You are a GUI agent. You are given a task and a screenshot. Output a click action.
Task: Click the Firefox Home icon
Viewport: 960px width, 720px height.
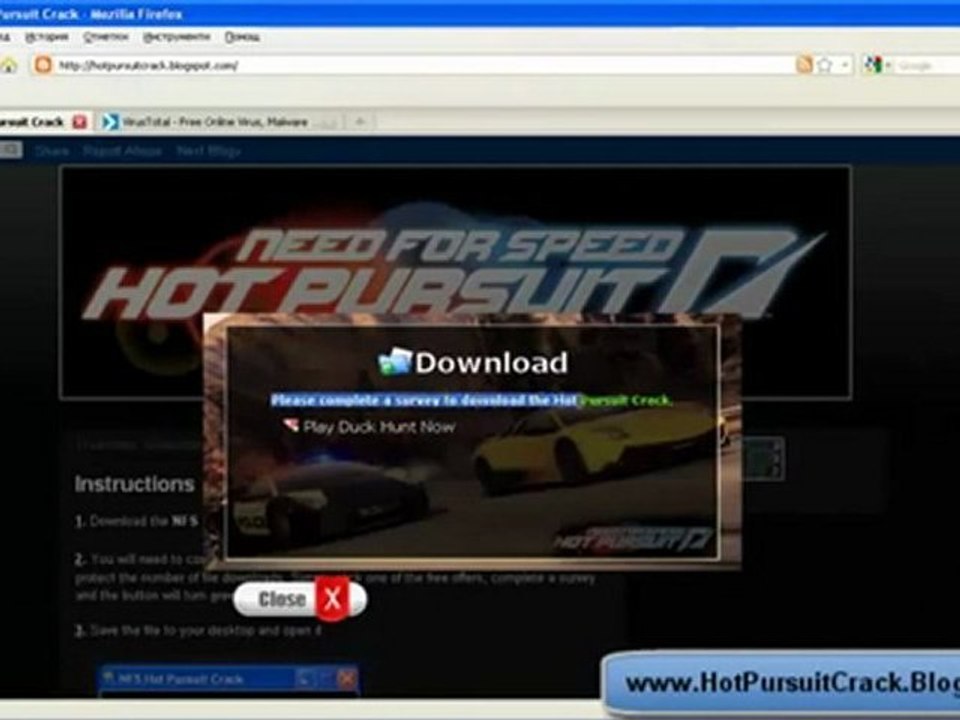click(7, 65)
